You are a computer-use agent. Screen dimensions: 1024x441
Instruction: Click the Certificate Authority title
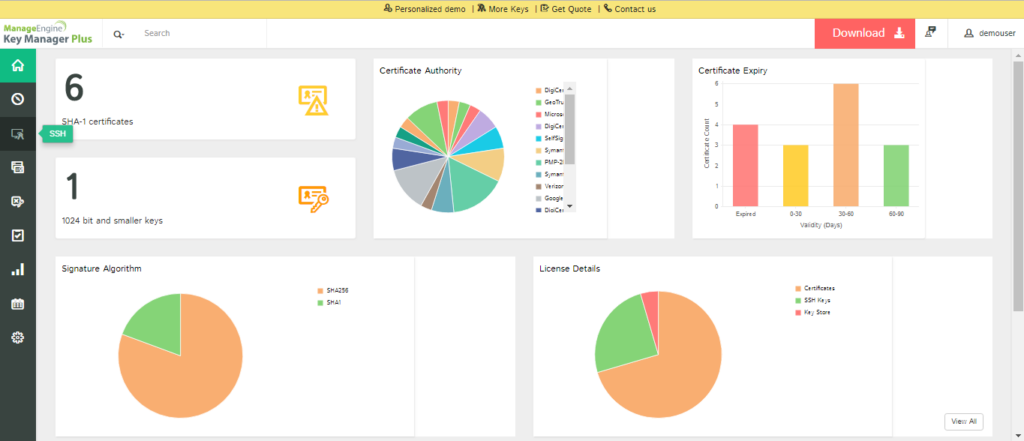coord(421,71)
